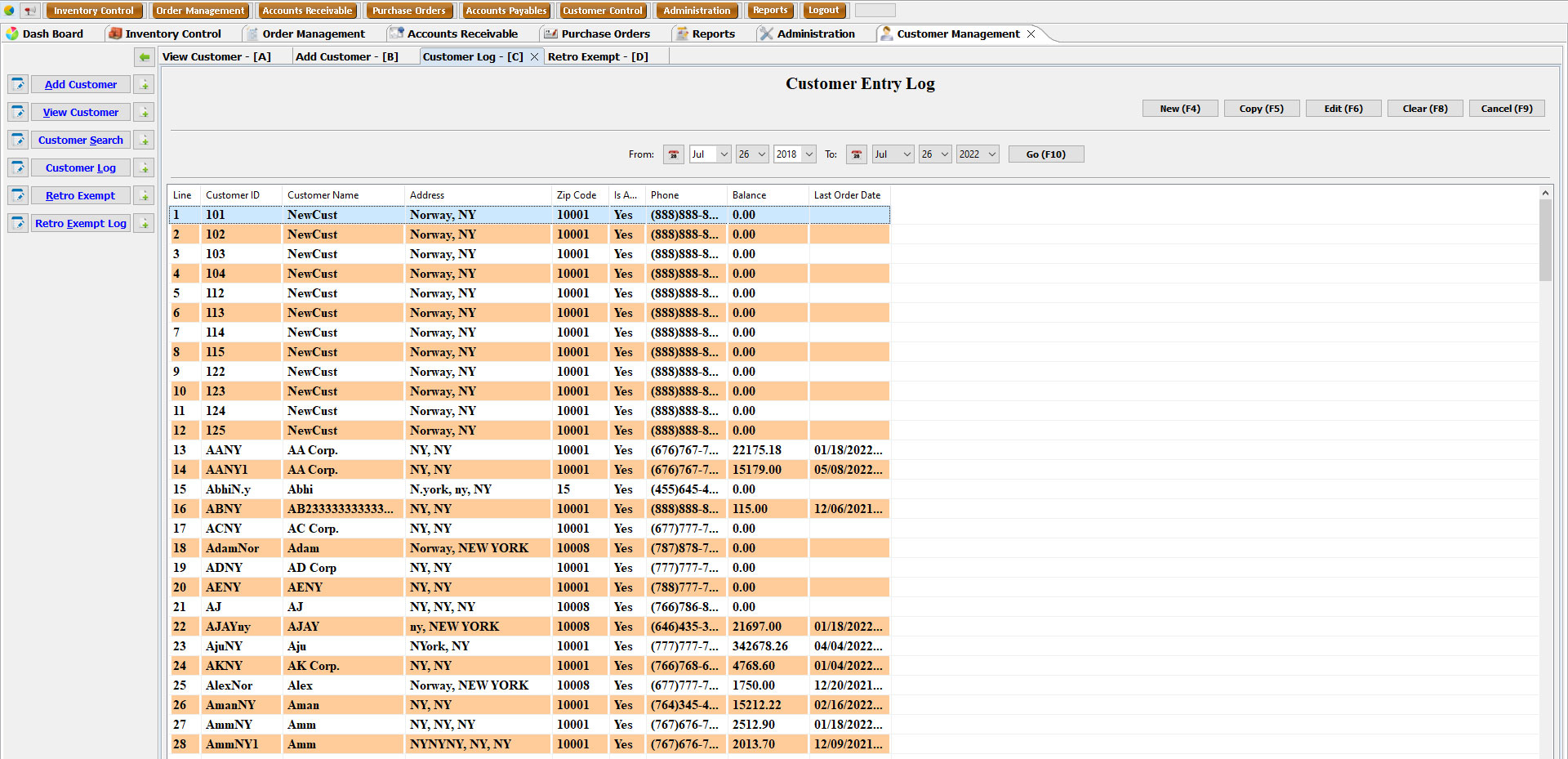Screen dimensions: 1568x759
Task: Click the colorful globe icon in the top bar
Action: click(x=10, y=11)
